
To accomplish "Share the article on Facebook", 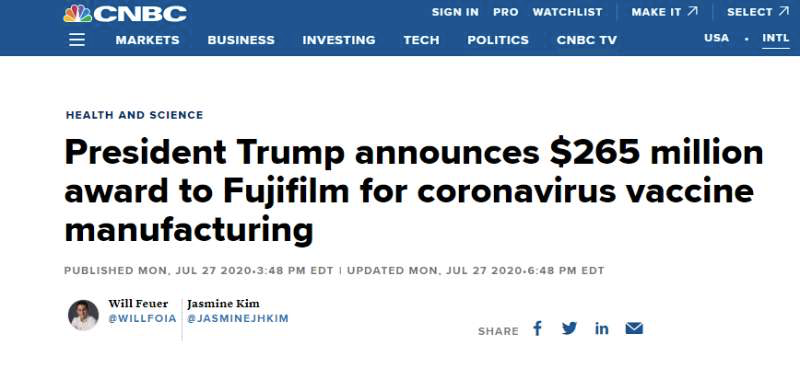I will coord(537,328).
